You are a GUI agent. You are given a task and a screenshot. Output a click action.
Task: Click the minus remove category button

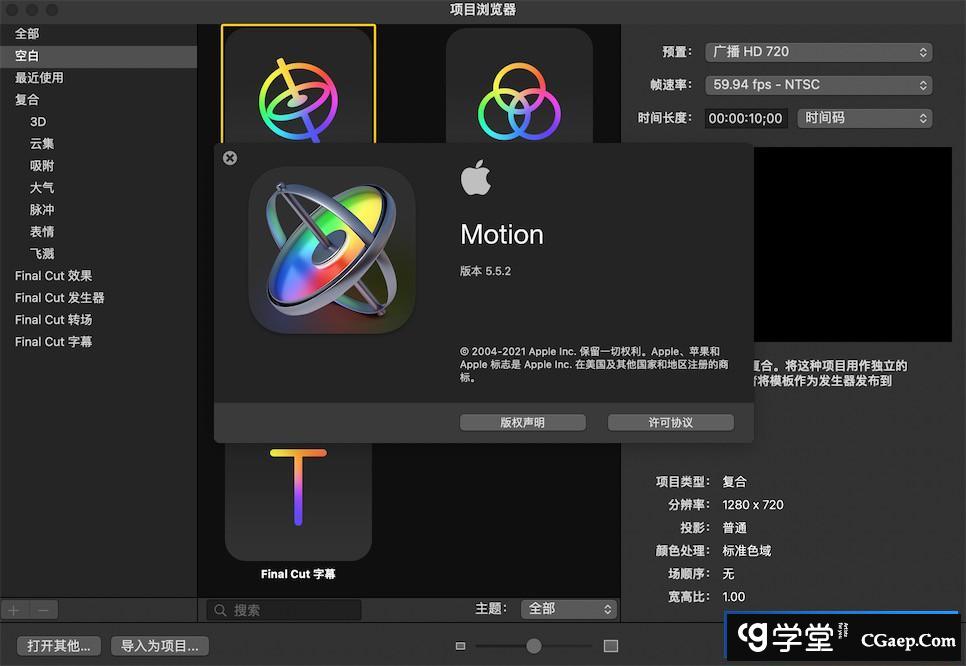pos(43,610)
